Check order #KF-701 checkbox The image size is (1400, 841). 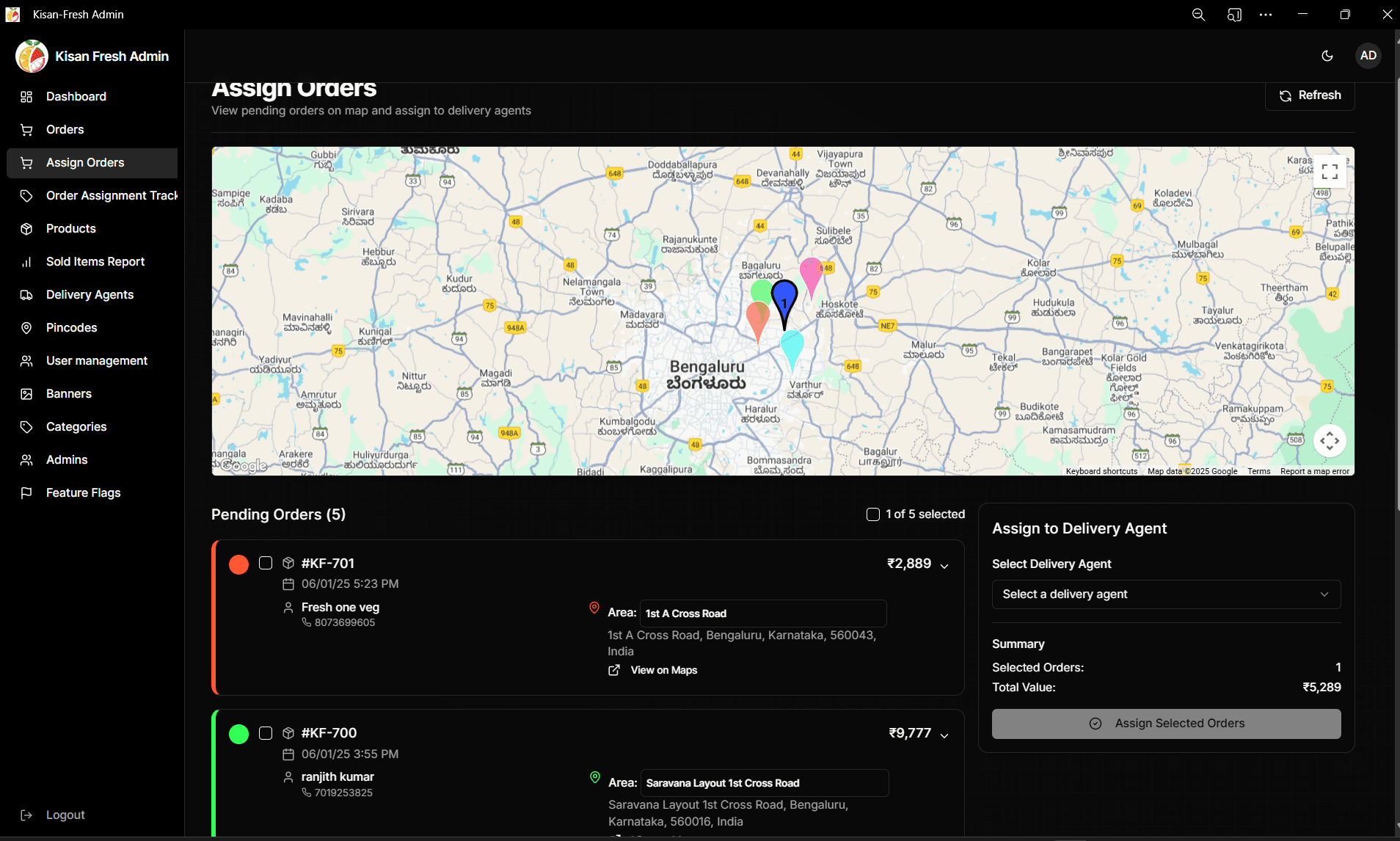(x=266, y=563)
